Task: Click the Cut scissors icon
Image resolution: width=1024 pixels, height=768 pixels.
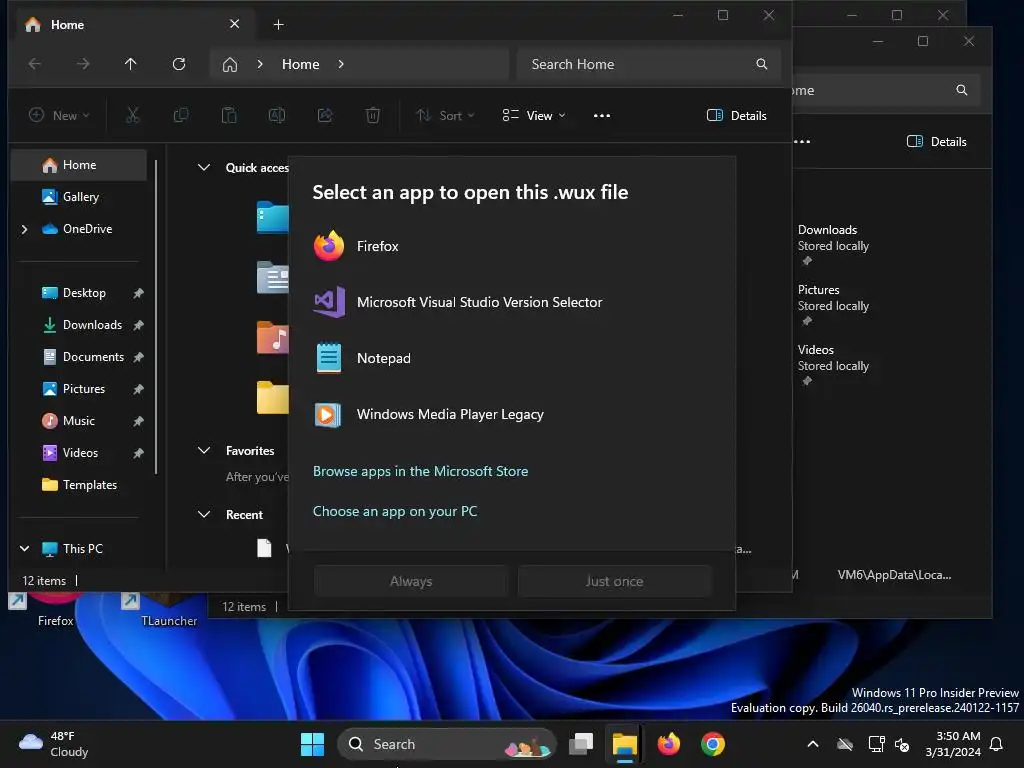Action: pos(133,116)
